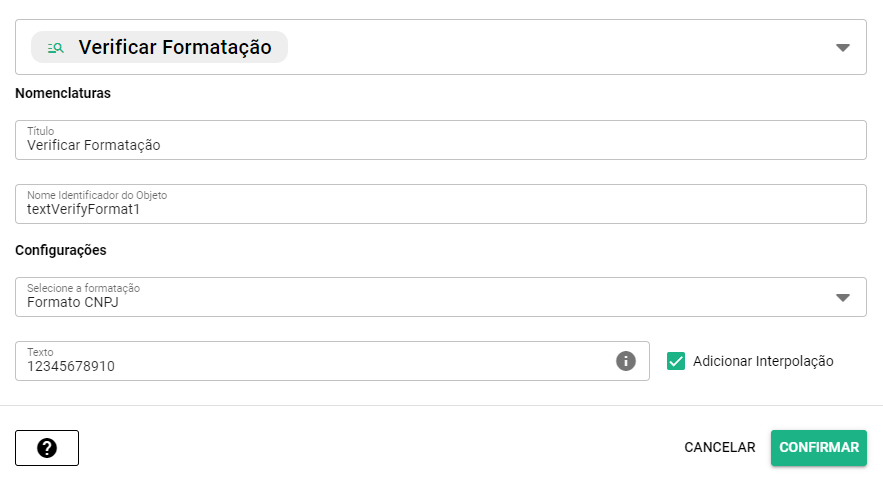This screenshot has height=484, width=883.
Task: Click the Adicionar Interpolação label text
Action: (762, 361)
